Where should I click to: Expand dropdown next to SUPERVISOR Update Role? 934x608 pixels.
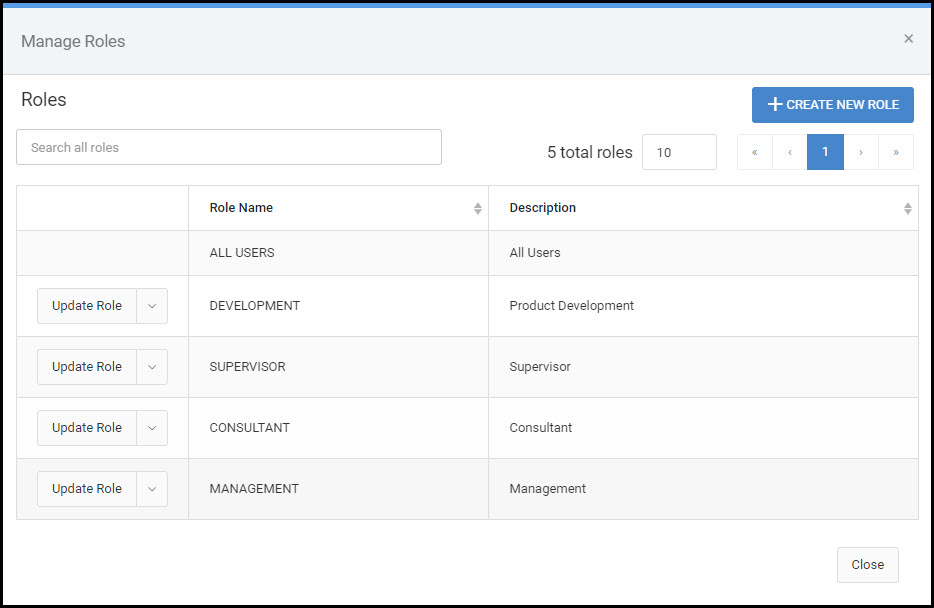pyautogui.click(x=152, y=367)
